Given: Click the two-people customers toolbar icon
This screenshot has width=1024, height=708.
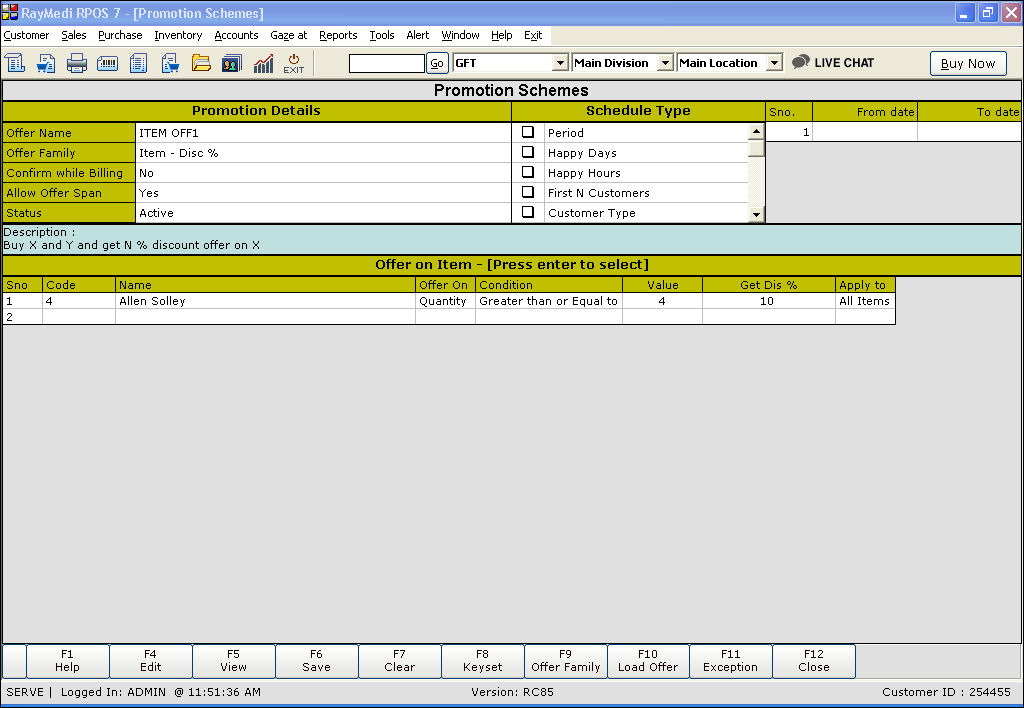Looking at the screenshot, I should tap(232, 63).
